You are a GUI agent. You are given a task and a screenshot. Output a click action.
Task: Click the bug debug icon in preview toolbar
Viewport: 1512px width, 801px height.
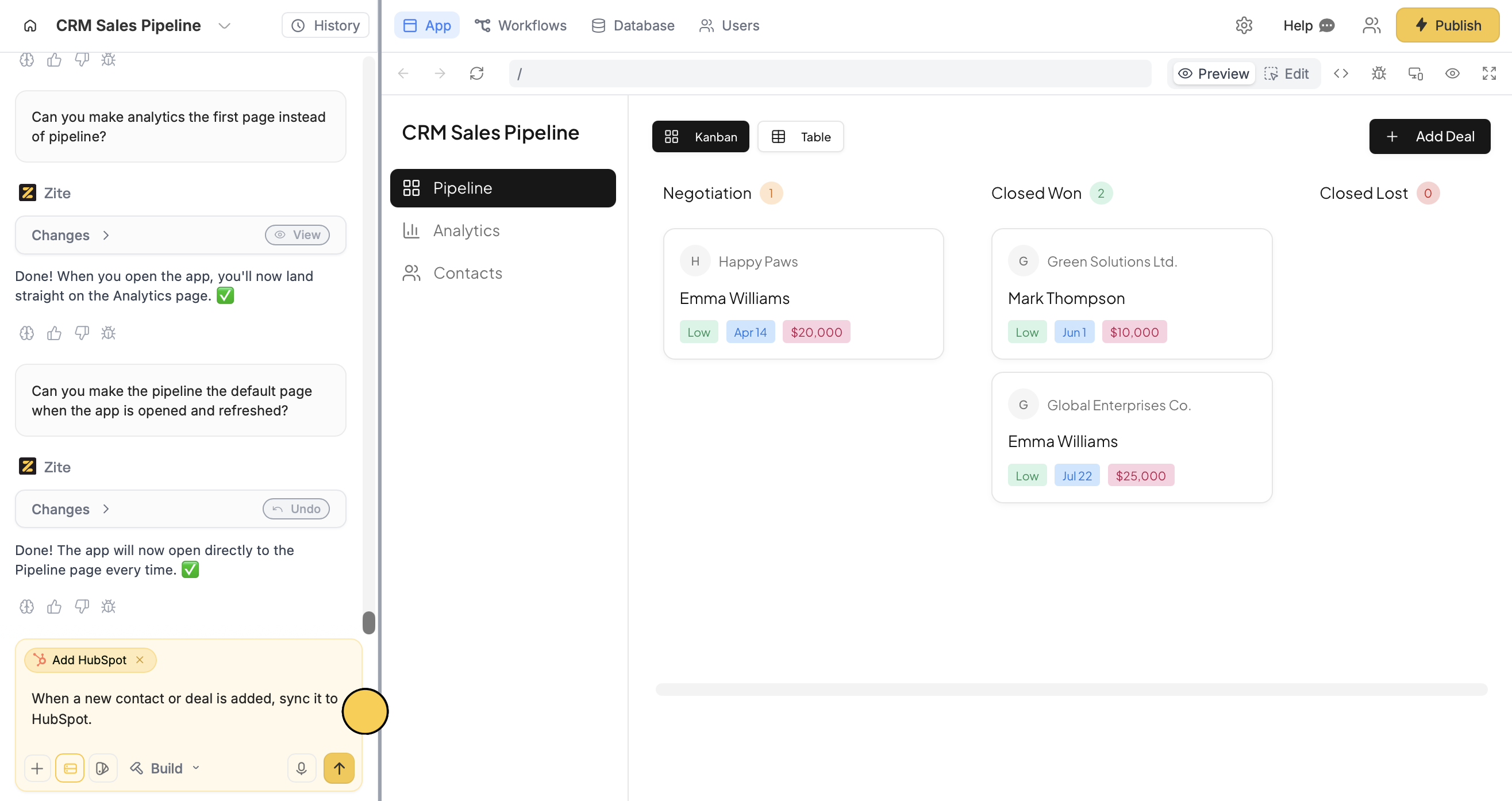tap(1379, 74)
